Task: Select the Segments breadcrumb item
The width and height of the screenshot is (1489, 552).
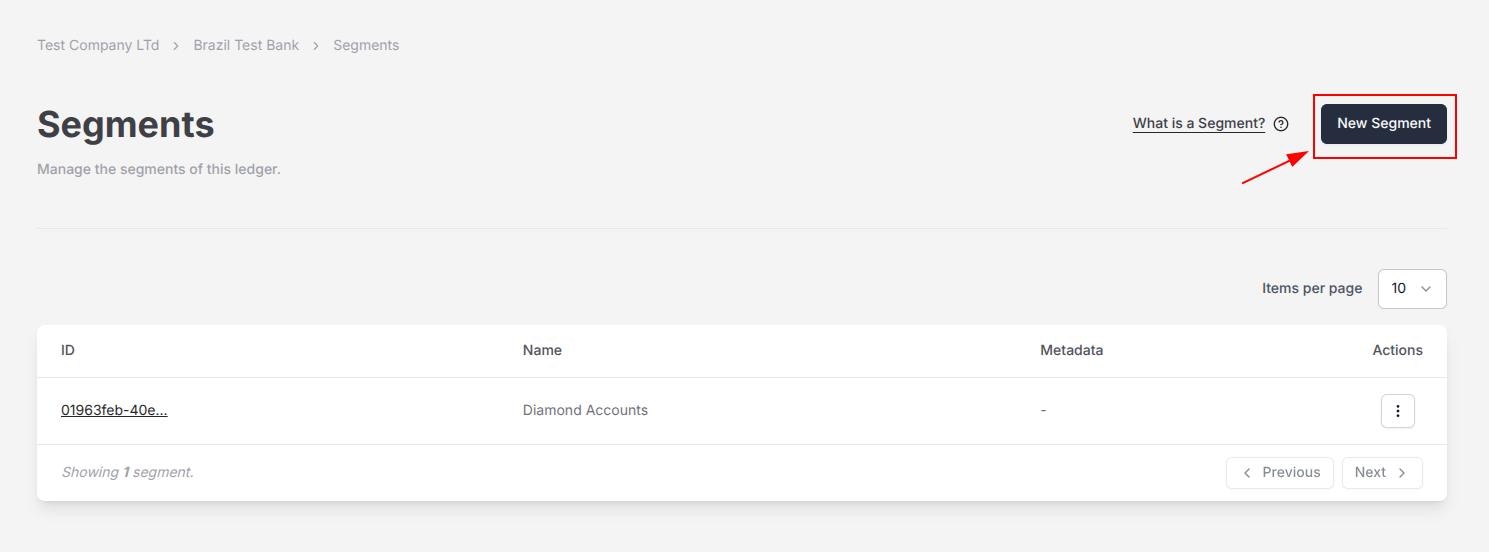Action: 366,46
